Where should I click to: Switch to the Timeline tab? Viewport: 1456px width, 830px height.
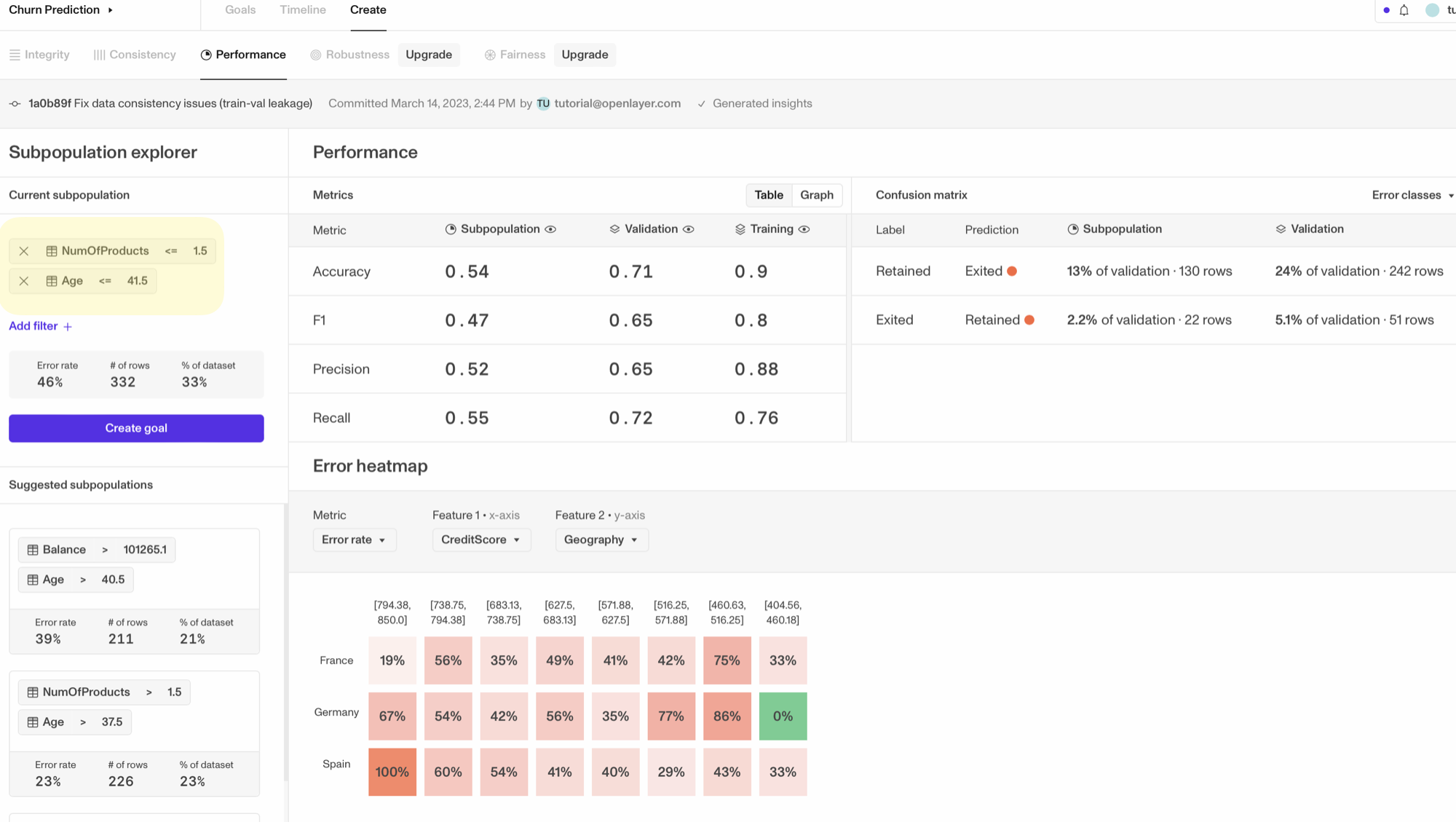303,10
